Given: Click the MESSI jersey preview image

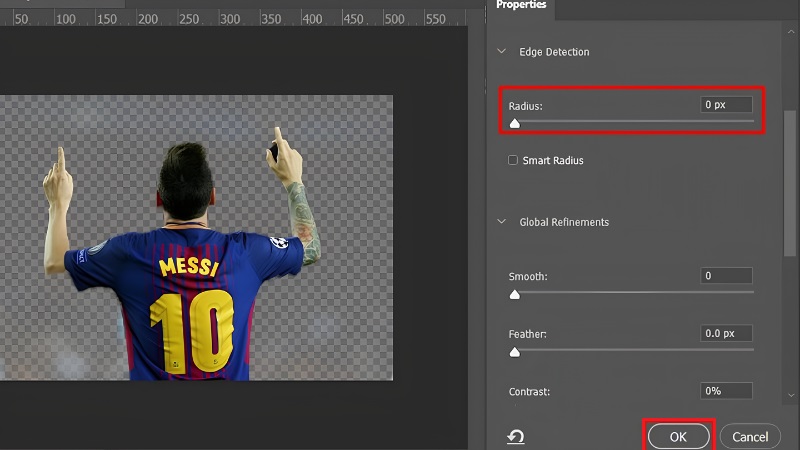Looking at the screenshot, I should pyautogui.click(x=196, y=237).
